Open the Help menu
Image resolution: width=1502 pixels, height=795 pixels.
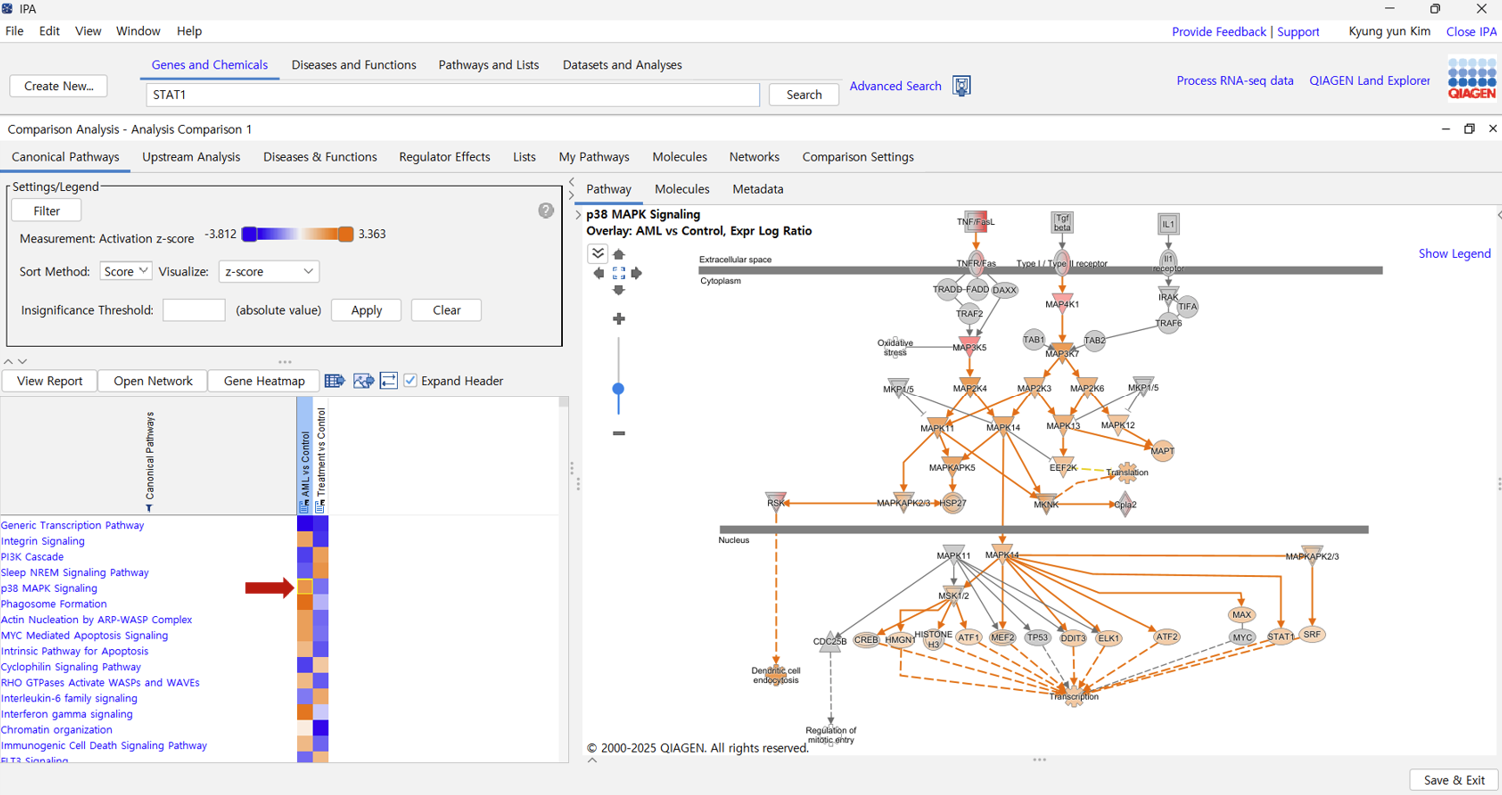click(189, 31)
